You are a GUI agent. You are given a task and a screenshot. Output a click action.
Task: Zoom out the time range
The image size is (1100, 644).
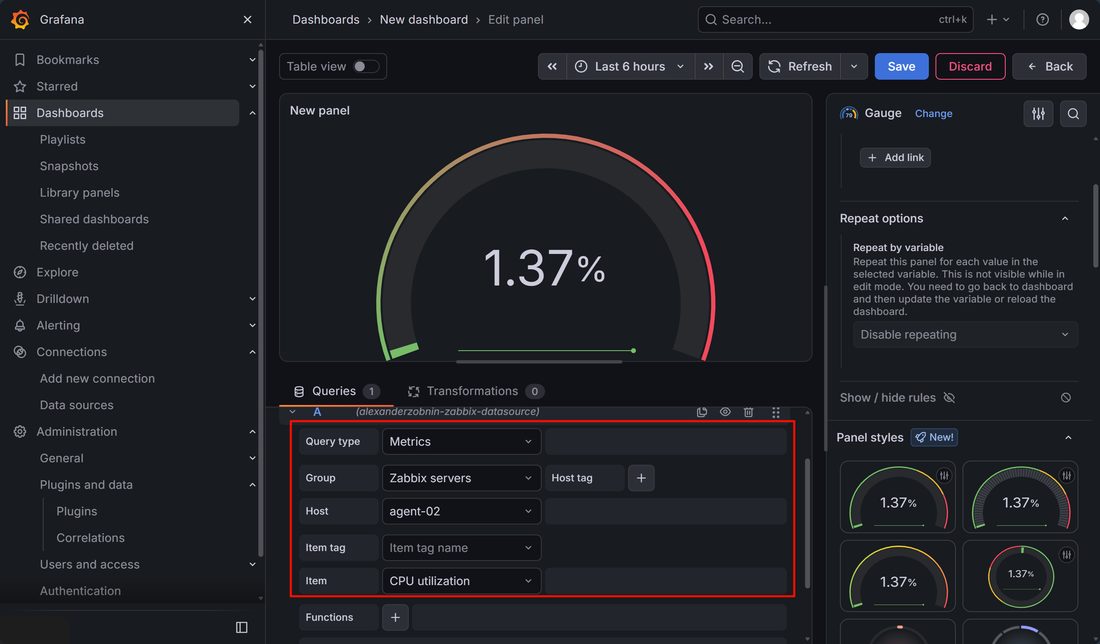pyautogui.click(x=737, y=66)
